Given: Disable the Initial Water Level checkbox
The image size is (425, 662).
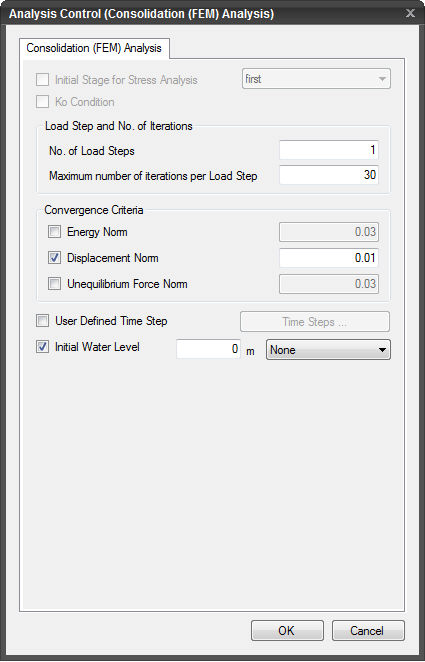Looking at the screenshot, I should pyautogui.click(x=43, y=347).
